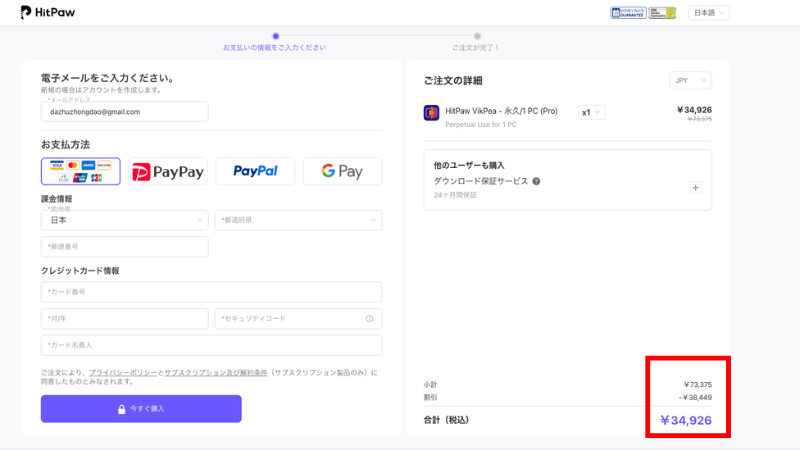800x450 pixels.
Task: Click the ¥34,926 total amount
Action: (x=686, y=420)
